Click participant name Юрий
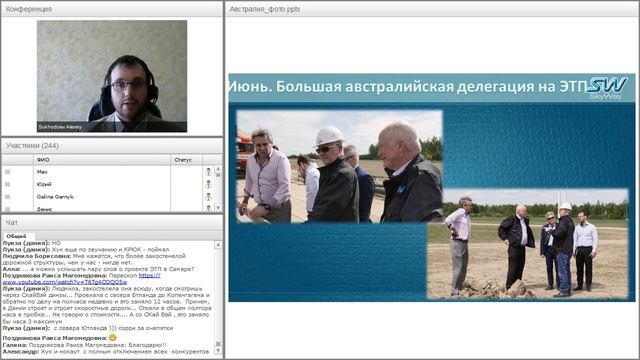Screen dimensions: 640x360 [44, 184]
